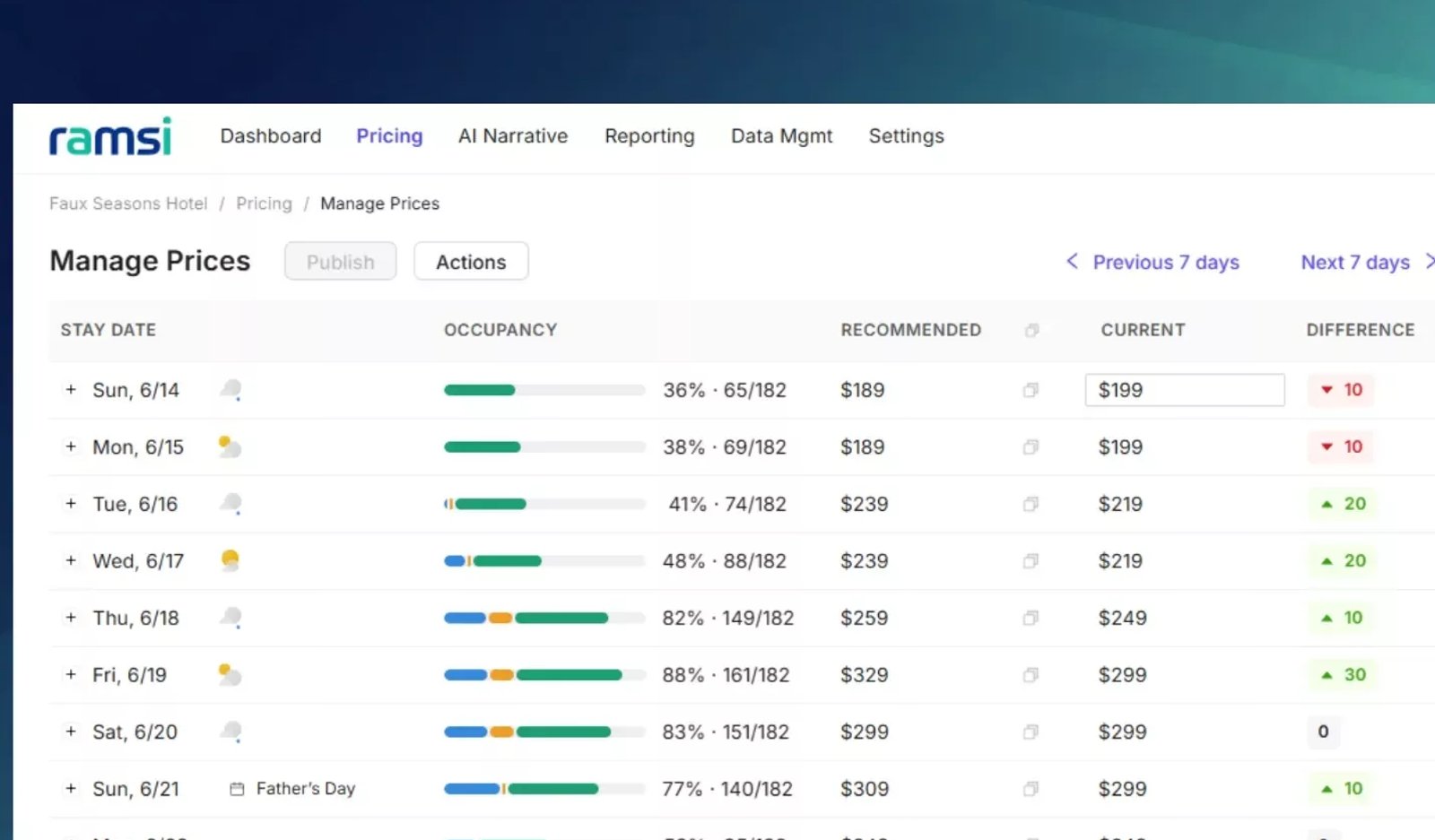Click current price $249 for Thu, 6/18
Image resolution: width=1435 pixels, height=840 pixels.
[1122, 618]
